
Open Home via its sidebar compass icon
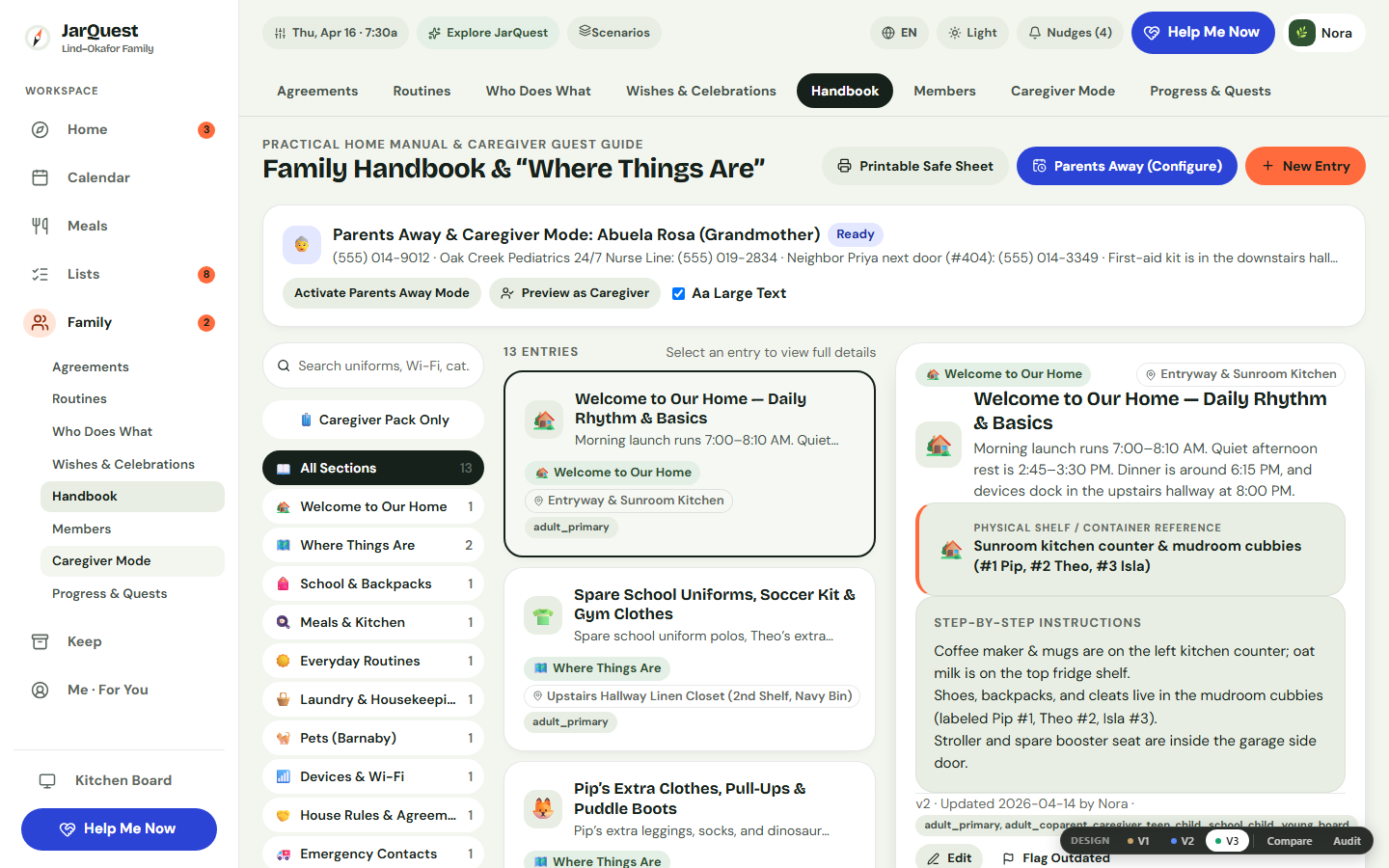click(40, 129)
